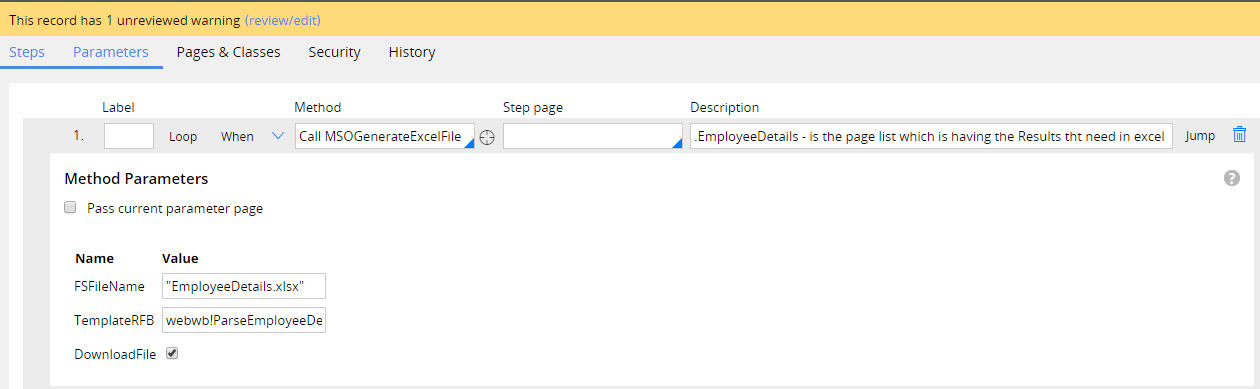
Task: Click Jump link on step 1
Action: [x=1200, y=136]
